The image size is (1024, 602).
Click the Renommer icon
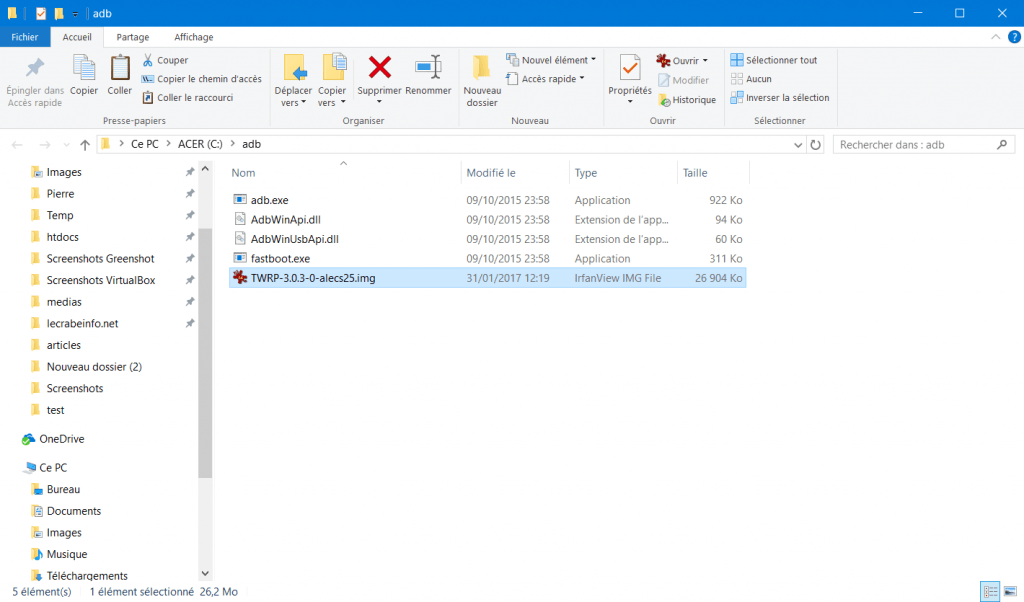[x=428, y=67]
